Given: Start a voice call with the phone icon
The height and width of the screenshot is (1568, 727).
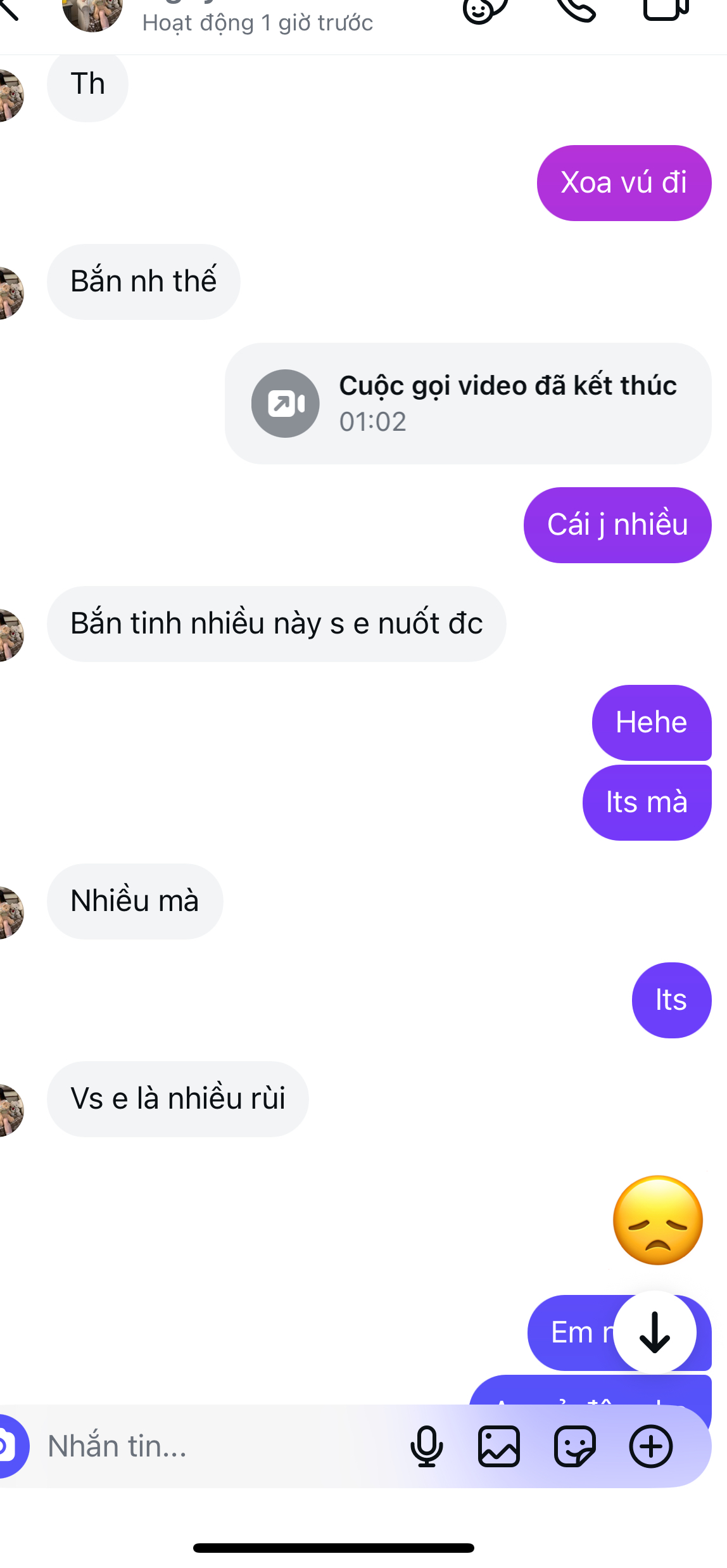Looking at the screenshot, I should point(576,9).
